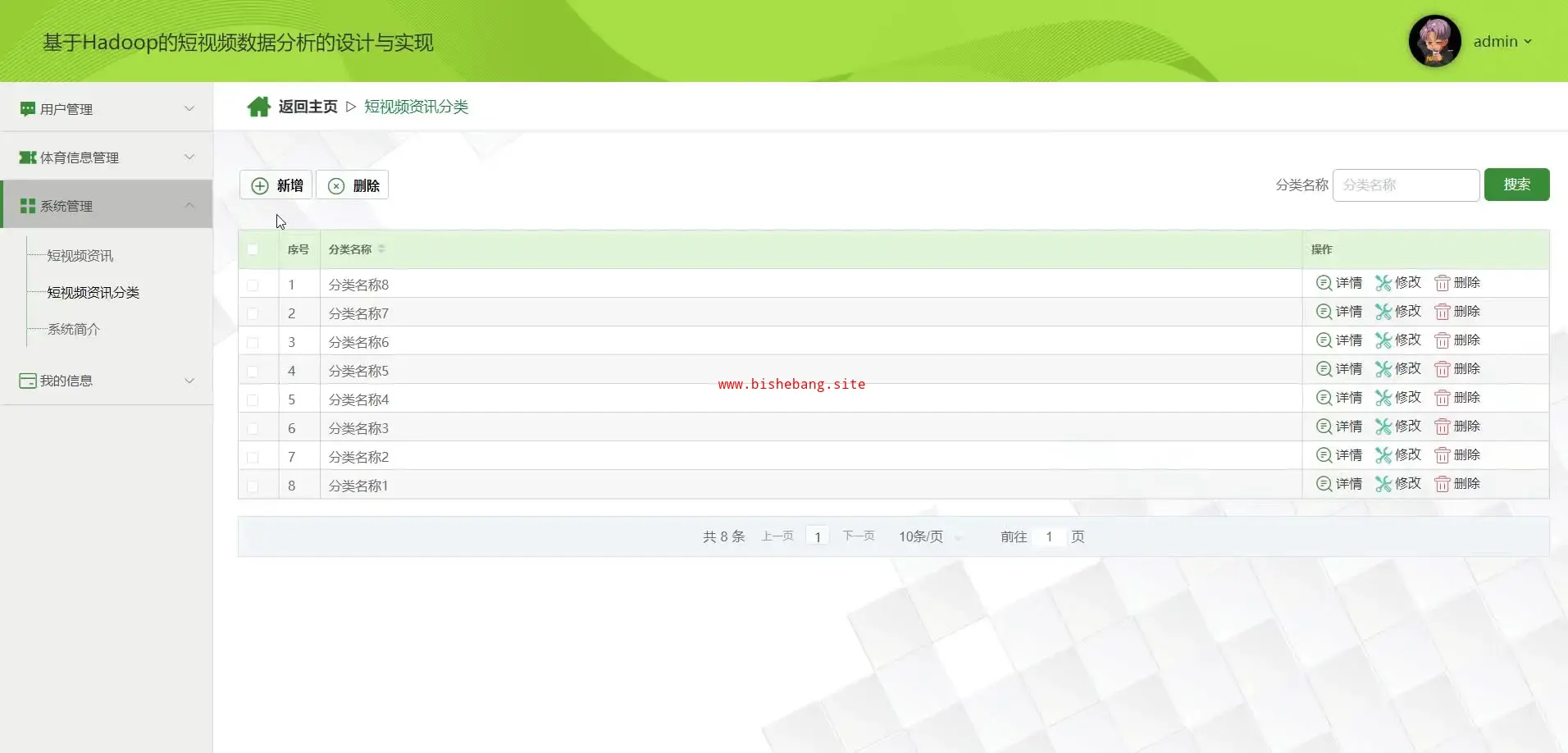View 详情 for 分类名称6
1568x753 pixels.
1339,340
